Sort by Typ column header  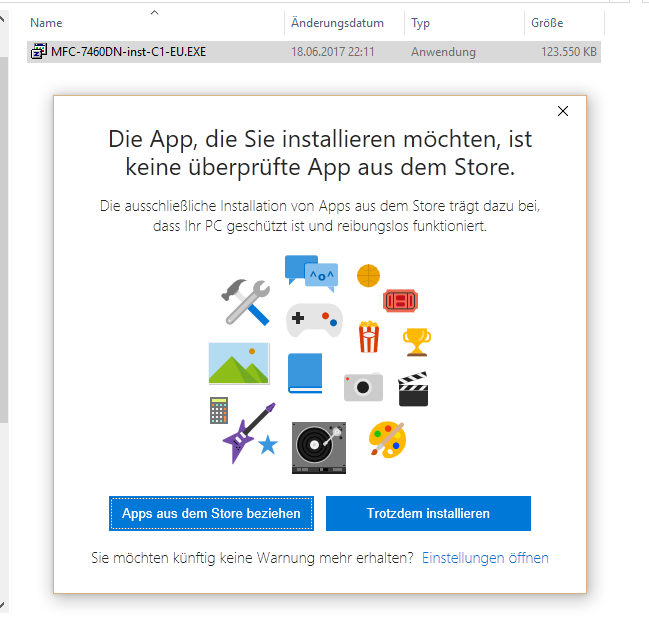click(421, 23)
